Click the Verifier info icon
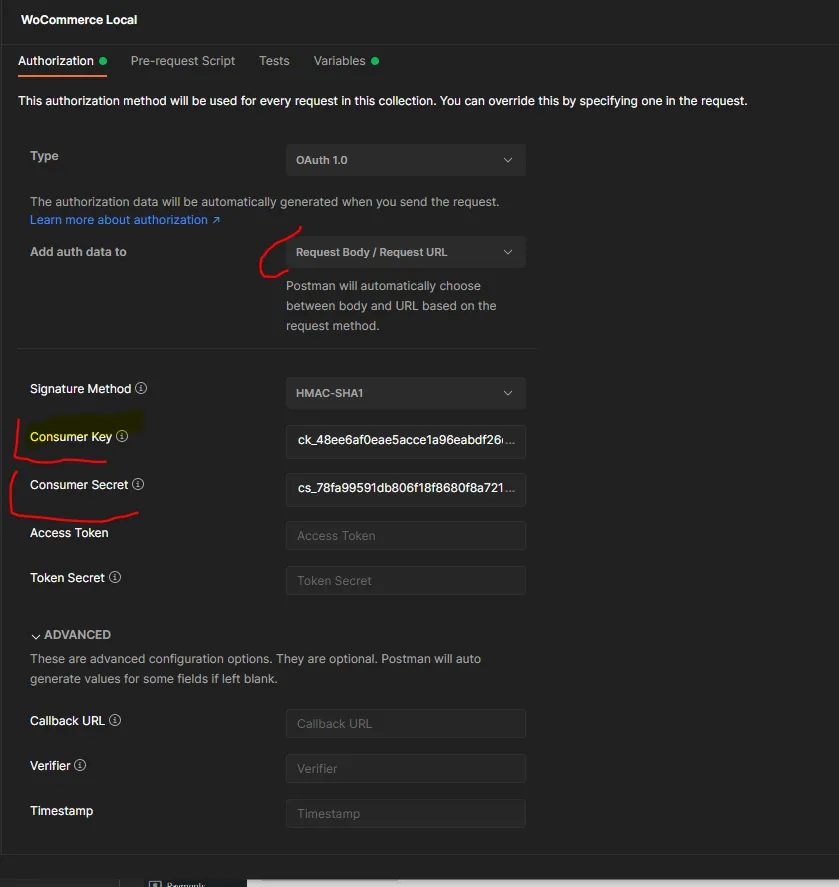839x887 pixels. (x=80, y=765)
